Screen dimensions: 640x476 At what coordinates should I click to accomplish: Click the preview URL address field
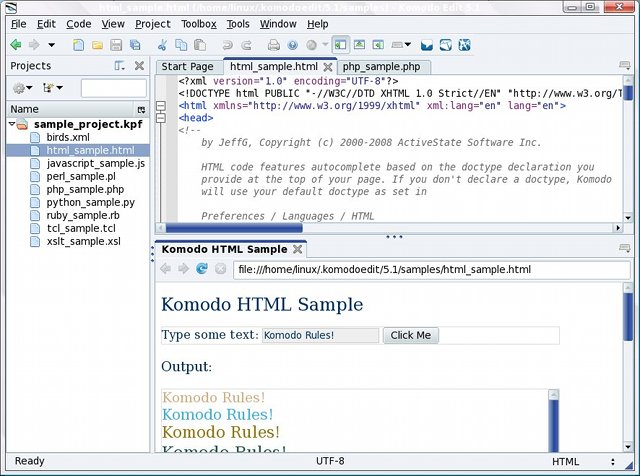(x=431, y=270)
